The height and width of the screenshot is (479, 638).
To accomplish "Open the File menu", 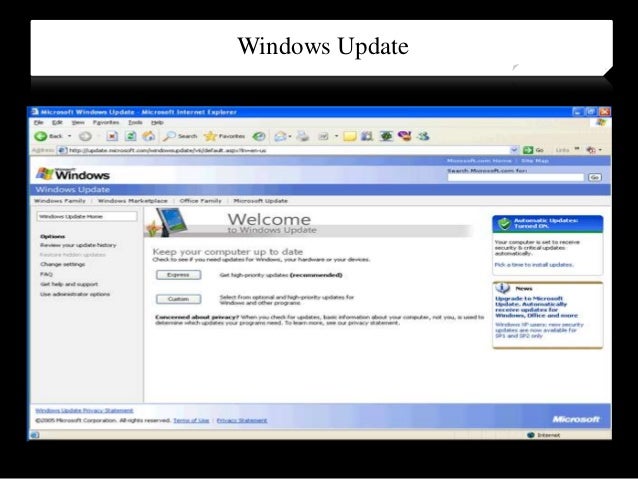I will 39,122.
